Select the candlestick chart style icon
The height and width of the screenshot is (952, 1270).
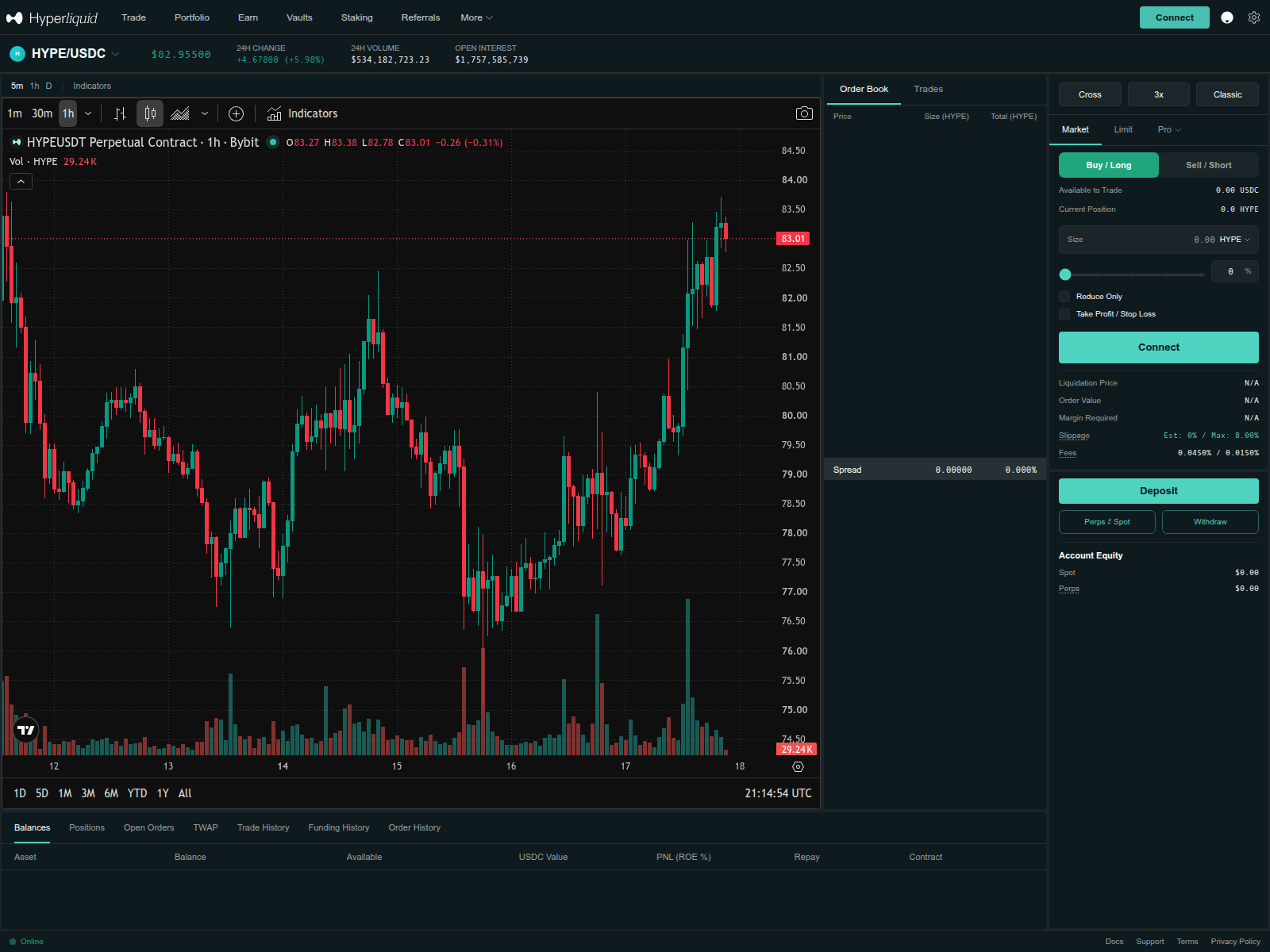[150, 113]
